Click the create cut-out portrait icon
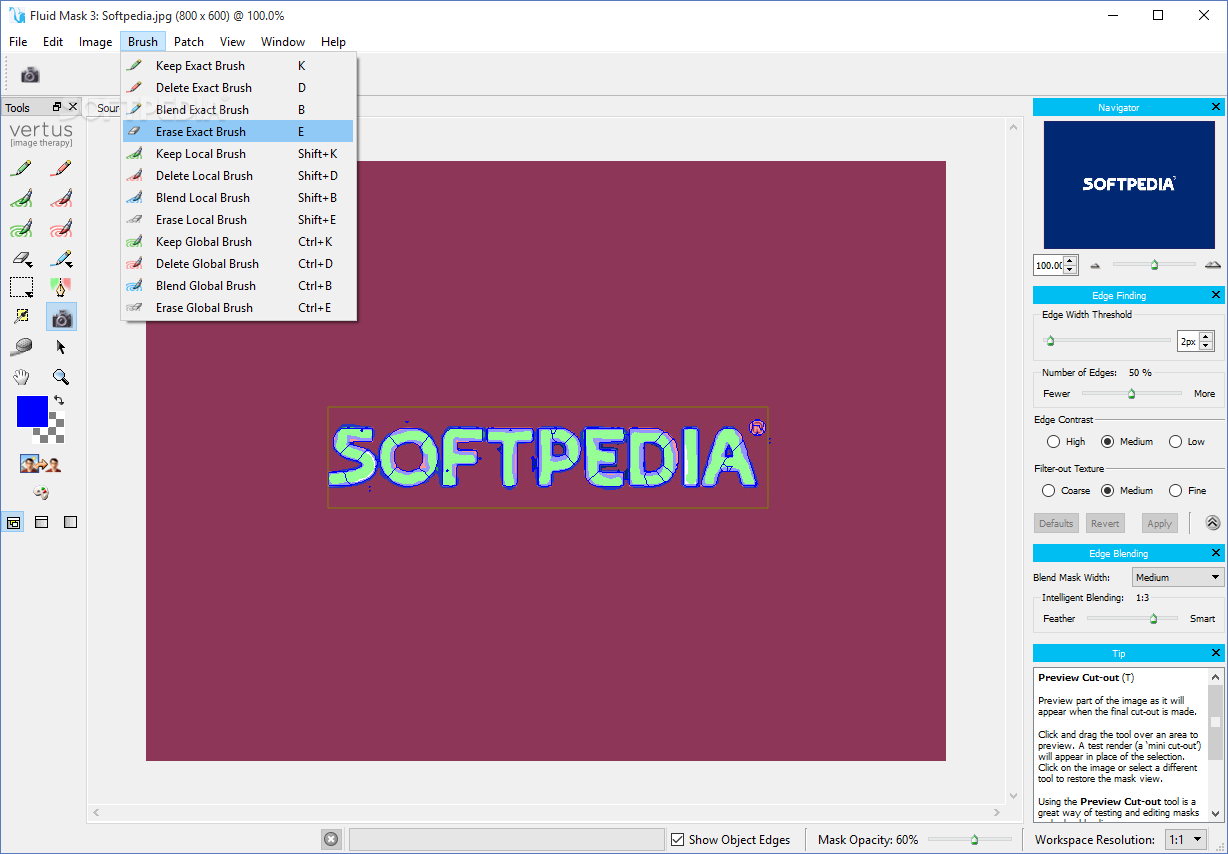 40,464
